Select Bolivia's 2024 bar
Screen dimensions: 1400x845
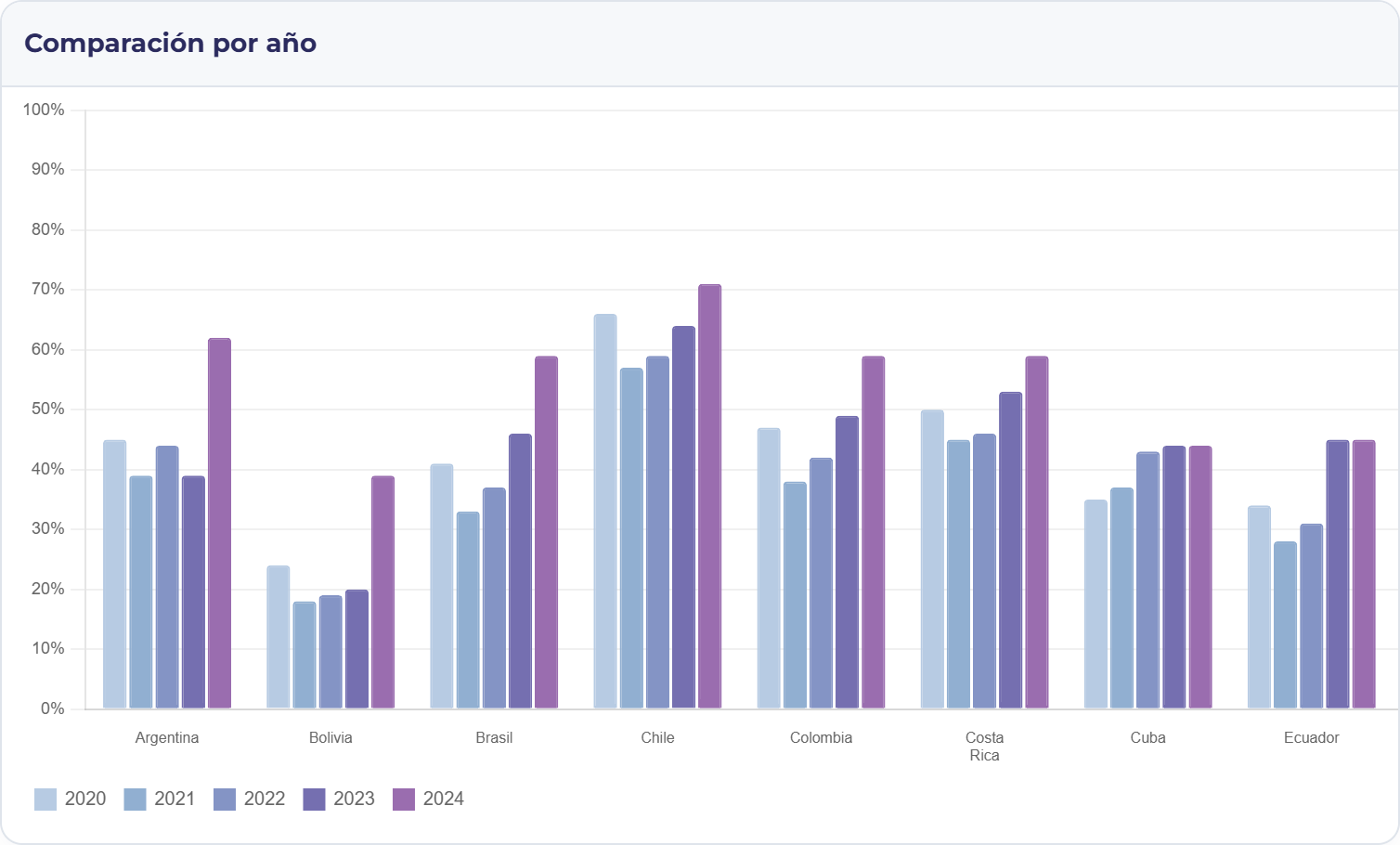[382, 592]
